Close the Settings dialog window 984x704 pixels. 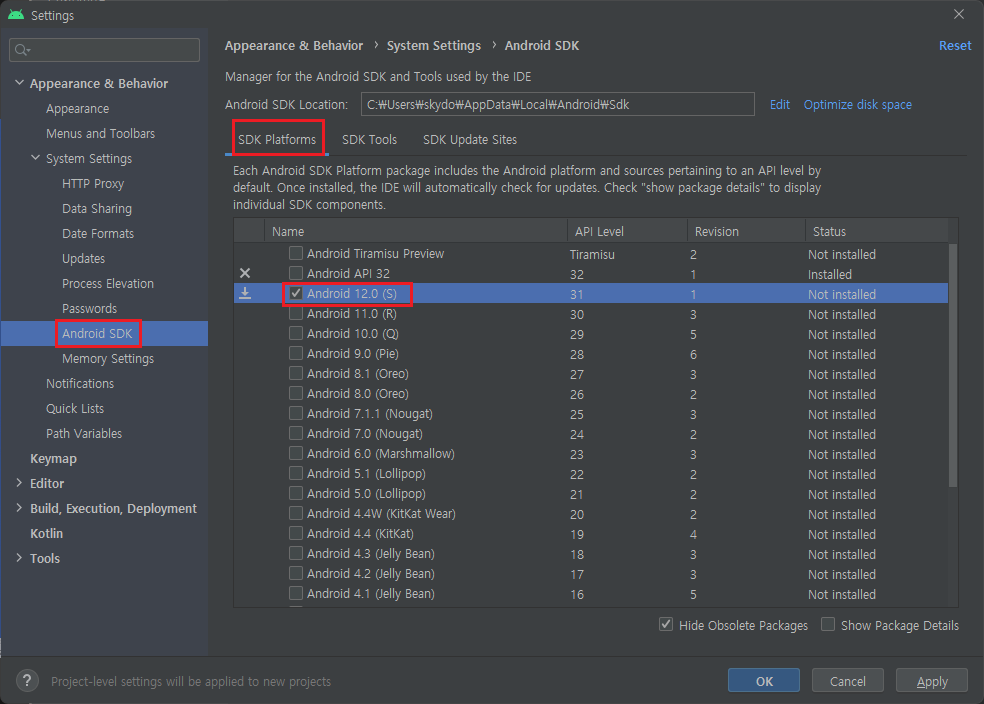click(x=959, y=14)
